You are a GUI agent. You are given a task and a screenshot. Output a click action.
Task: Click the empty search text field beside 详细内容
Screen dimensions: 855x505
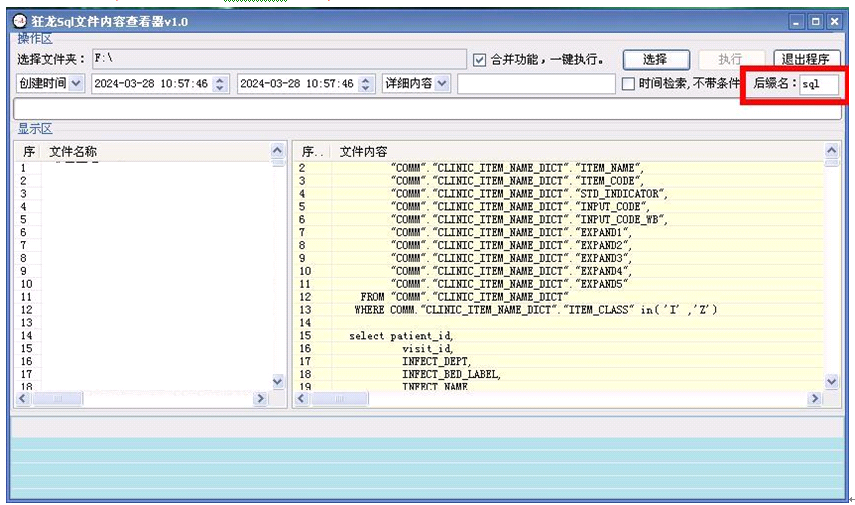coord(536,83)
